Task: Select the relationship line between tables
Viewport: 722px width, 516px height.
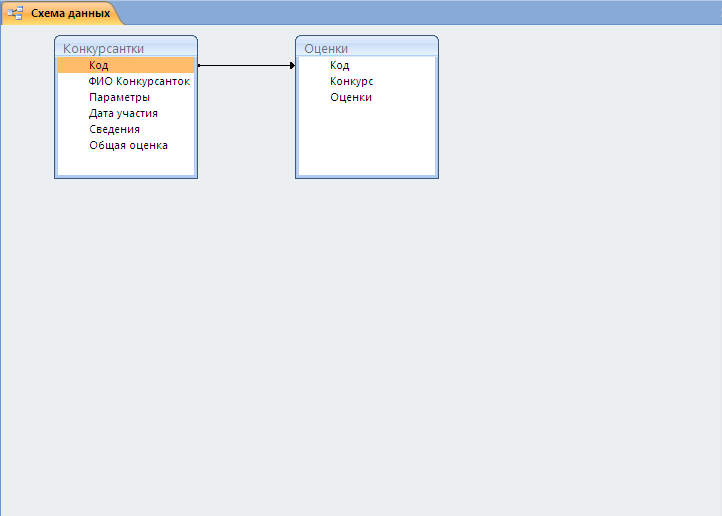Action: pyautogui.click(x=246, y=65)
